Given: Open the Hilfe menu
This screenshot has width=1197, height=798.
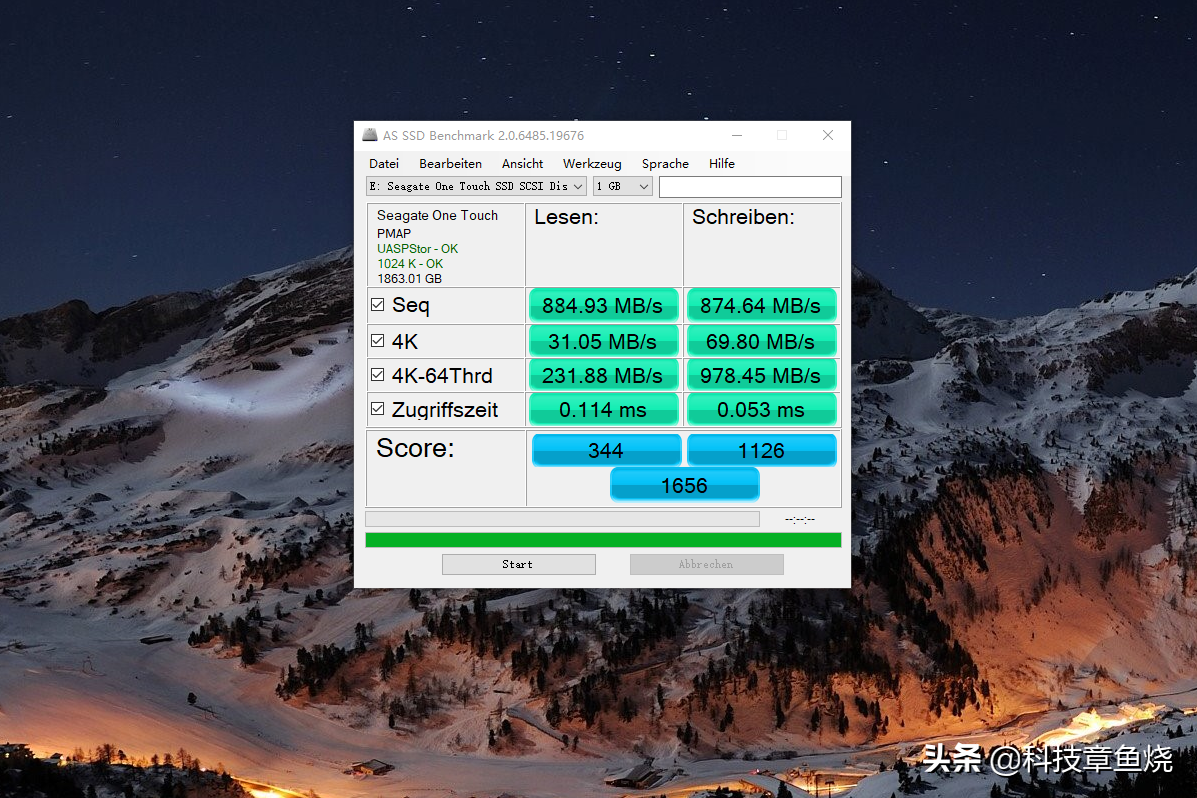Looking at the screenshot, I should [x=721, y=163].
